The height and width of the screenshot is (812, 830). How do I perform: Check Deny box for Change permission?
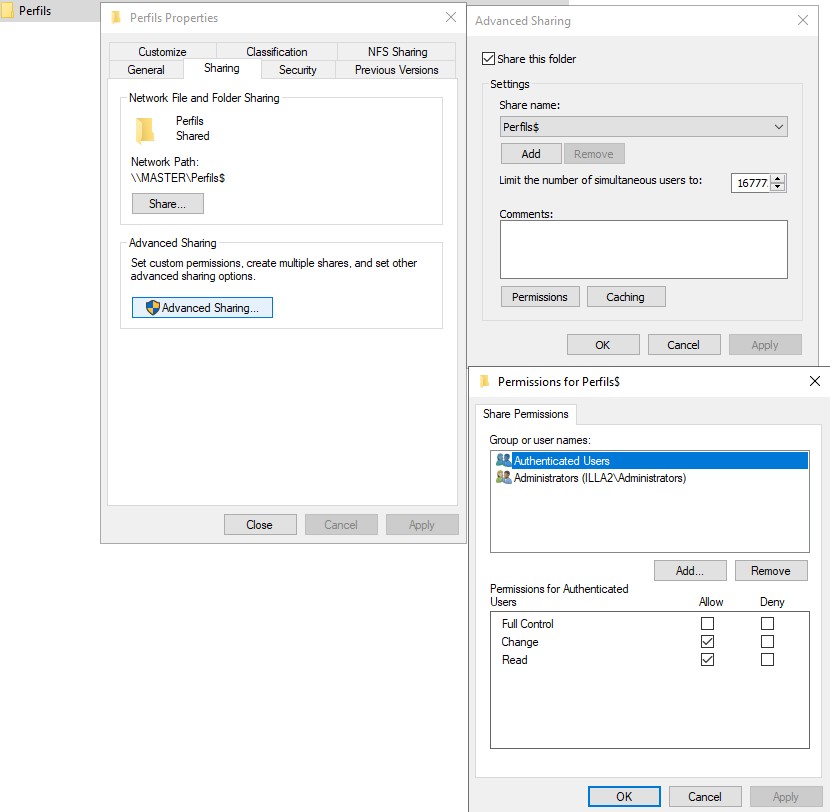click(x=767, y=642)
